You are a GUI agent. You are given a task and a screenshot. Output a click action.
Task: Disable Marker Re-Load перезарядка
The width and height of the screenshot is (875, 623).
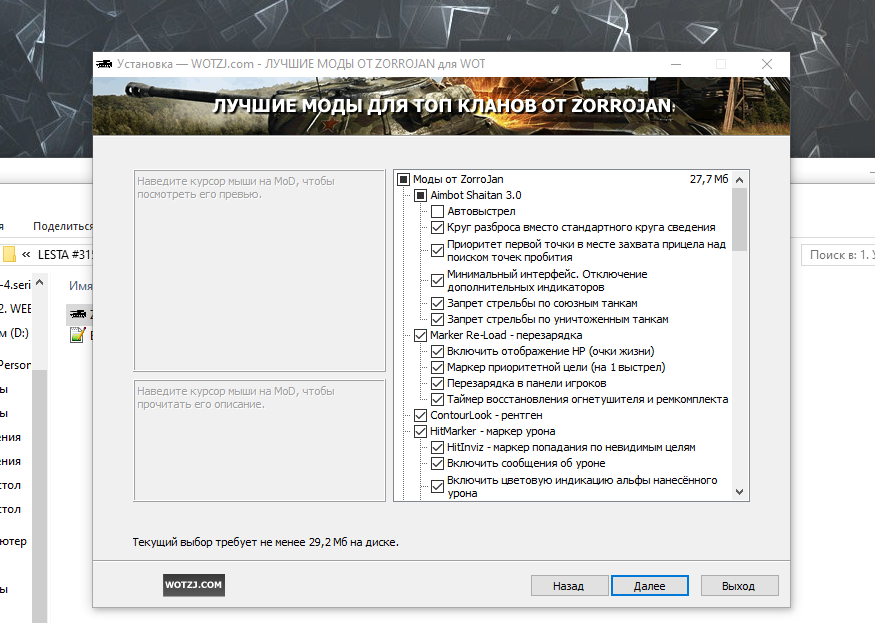[x=420, y=336]
